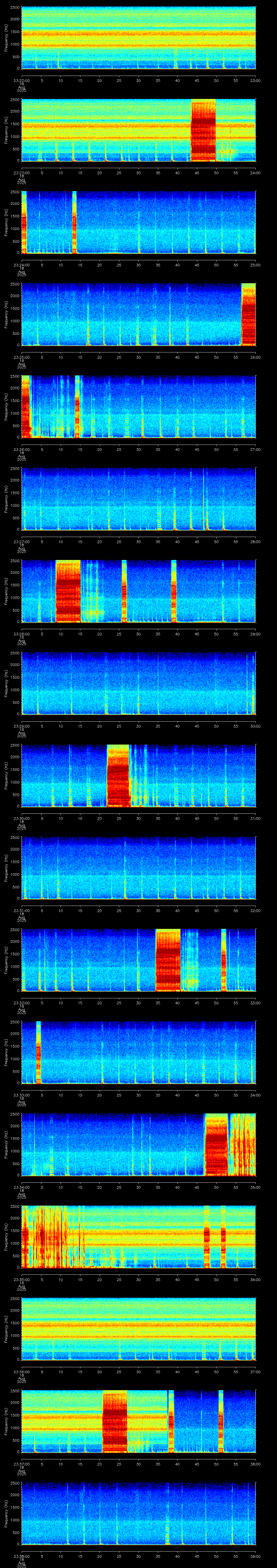This screenshot has width=277, height=1568.
Task: Click the wide red burst in 23:30:00 spectrogram
Action: click(118, 776)
